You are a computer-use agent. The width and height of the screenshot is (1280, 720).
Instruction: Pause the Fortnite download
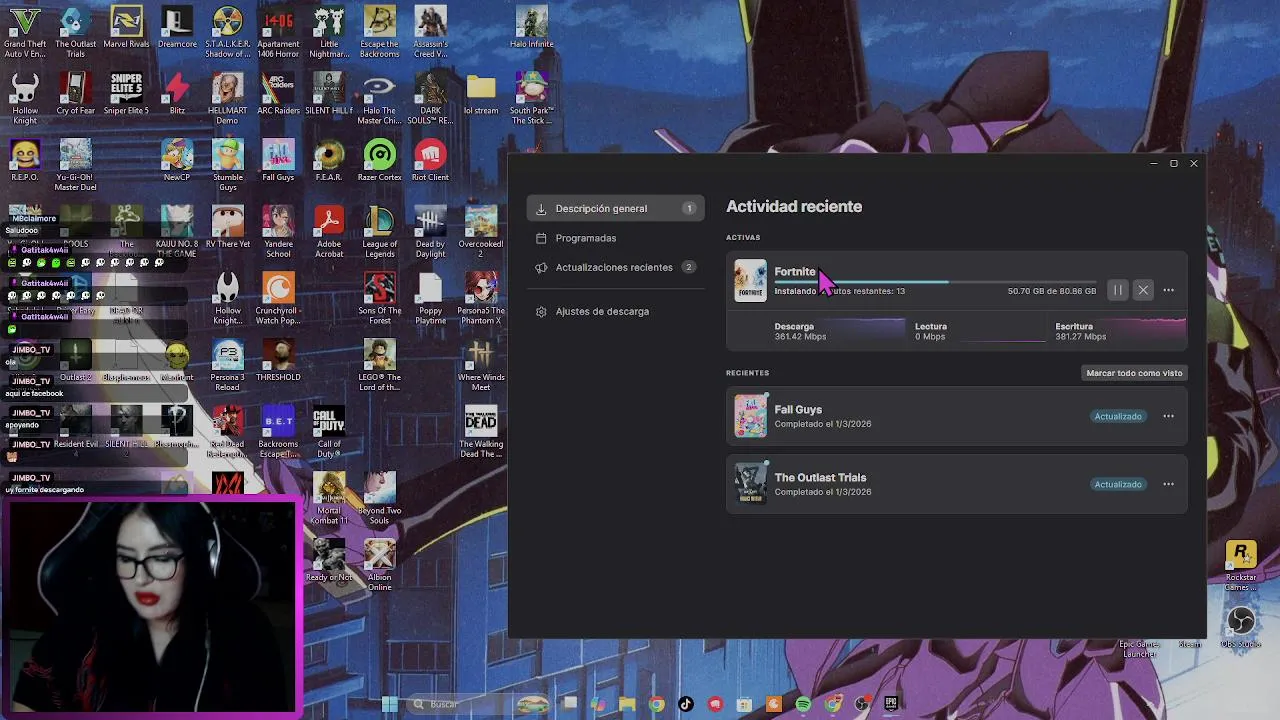point(1118,290)
